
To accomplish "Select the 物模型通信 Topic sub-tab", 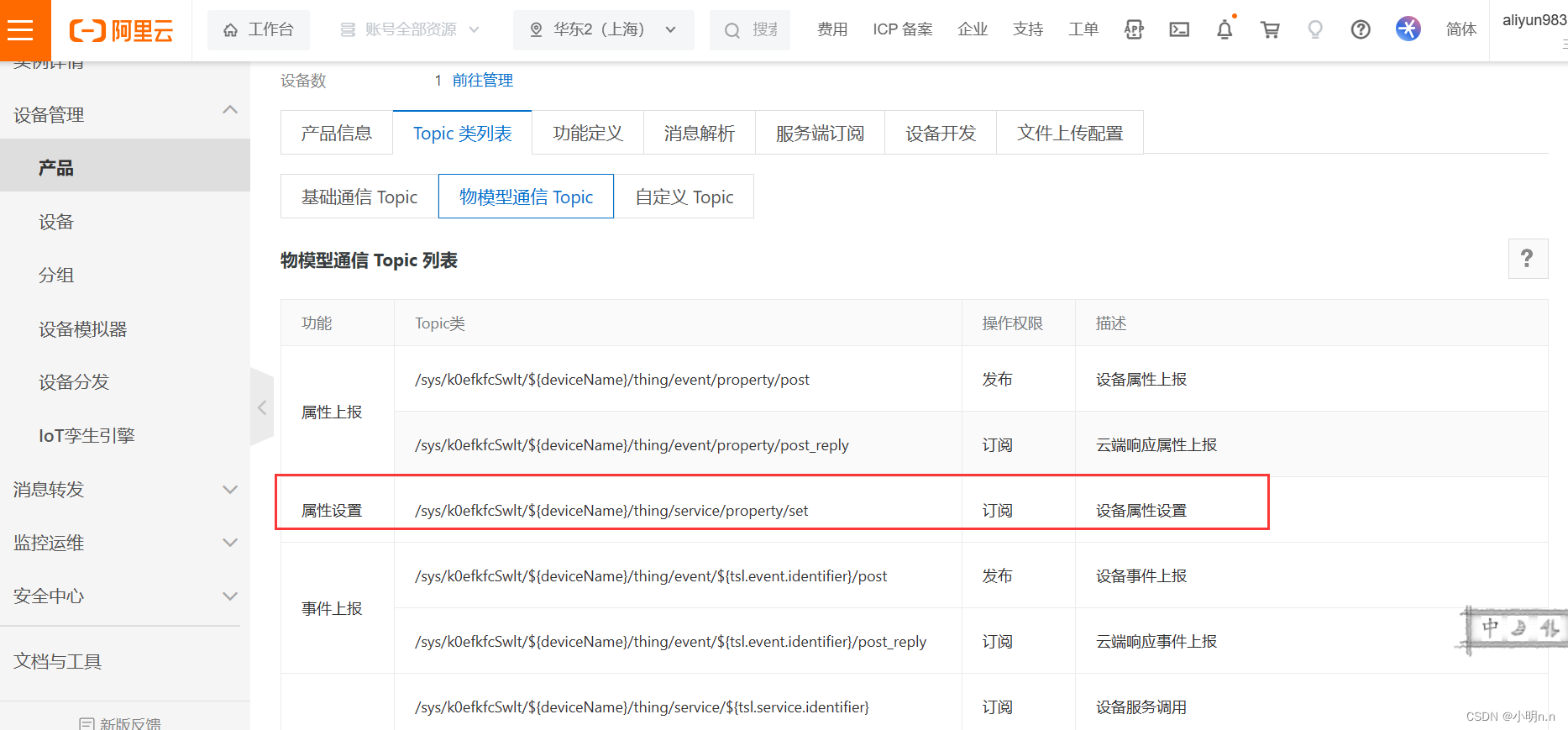I will (527, 197).
